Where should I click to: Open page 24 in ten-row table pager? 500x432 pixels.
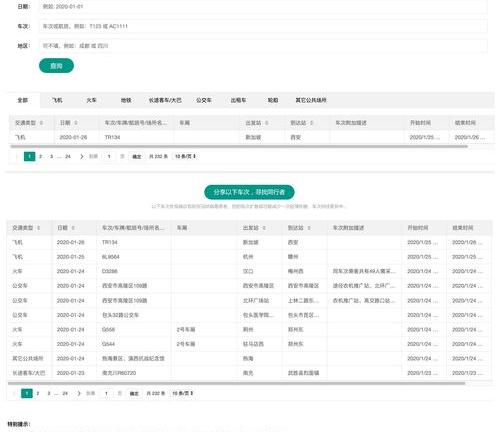(65, 393)
